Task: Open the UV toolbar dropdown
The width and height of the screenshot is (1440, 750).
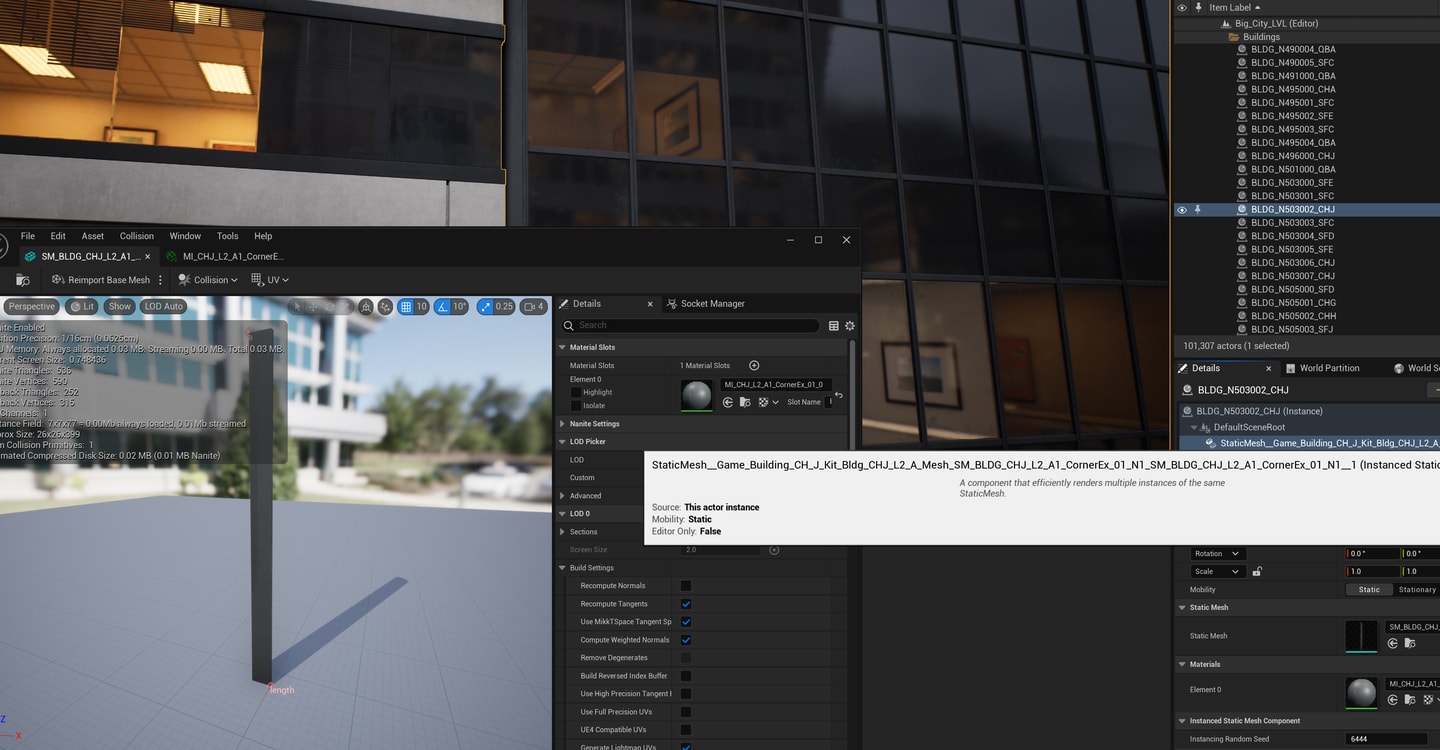Action: coord(270,280)
